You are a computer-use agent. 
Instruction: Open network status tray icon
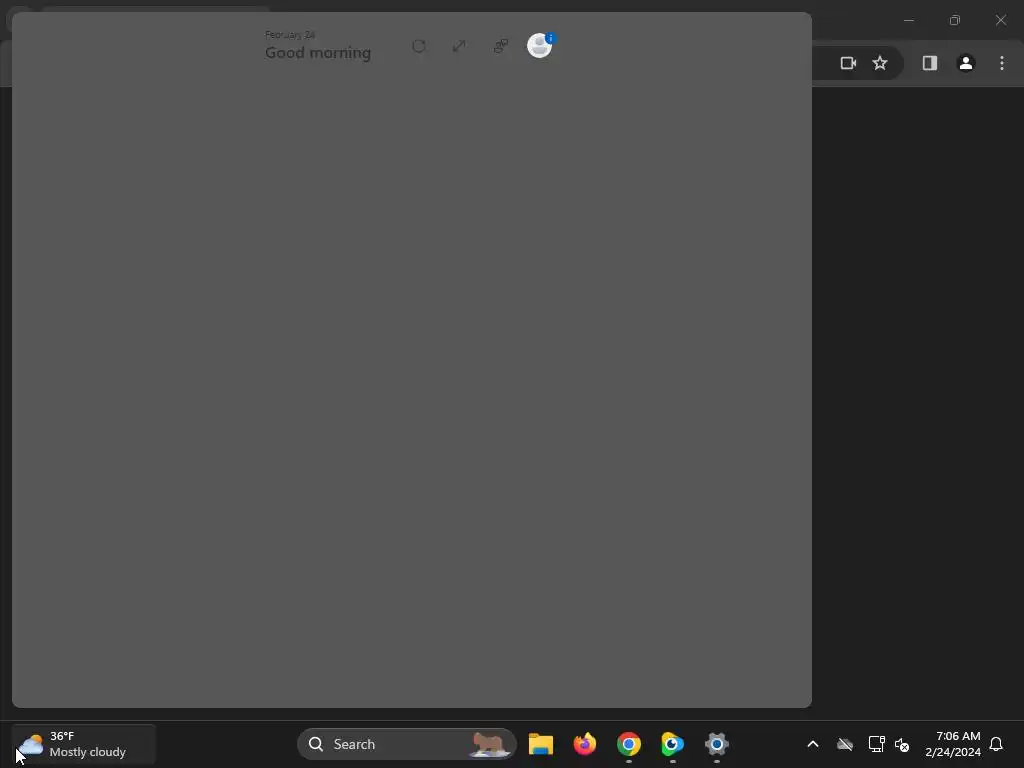(x=876, y=744)
